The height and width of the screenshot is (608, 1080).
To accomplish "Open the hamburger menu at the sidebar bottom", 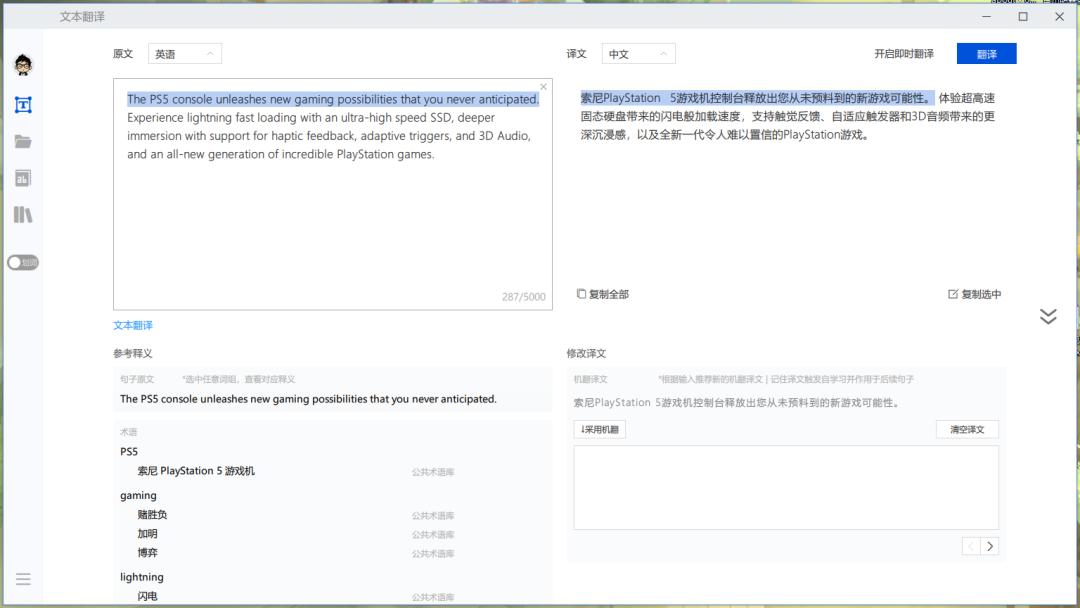I will tap(23, 579).
